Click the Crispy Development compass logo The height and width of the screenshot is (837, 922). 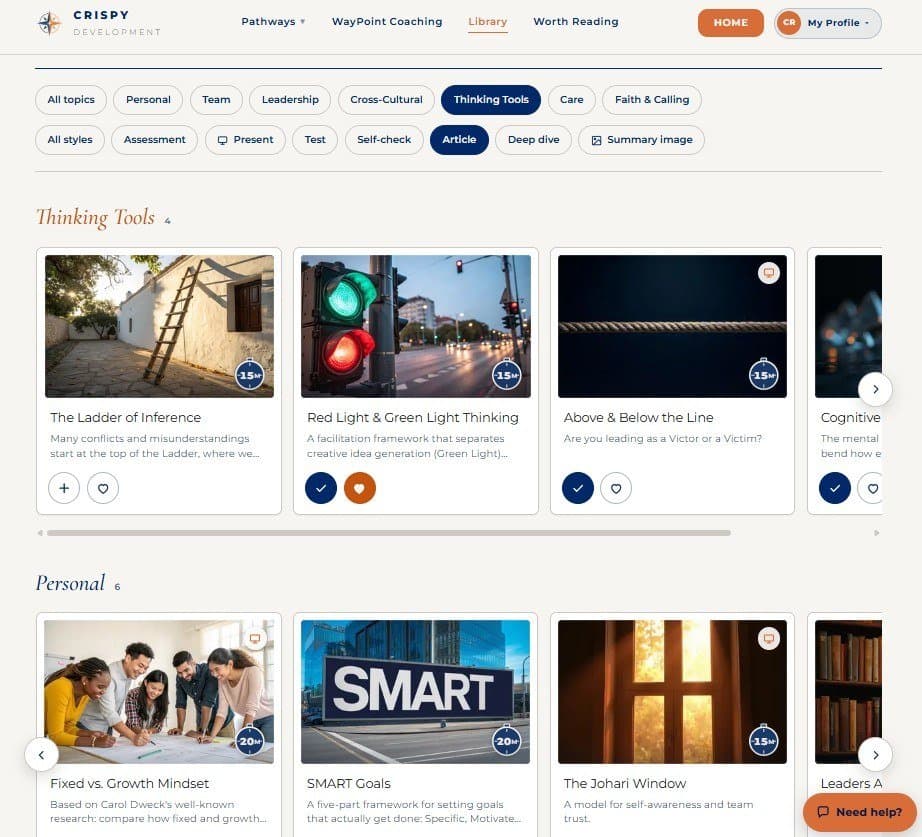pyautogui.click(x=49, y=23)
